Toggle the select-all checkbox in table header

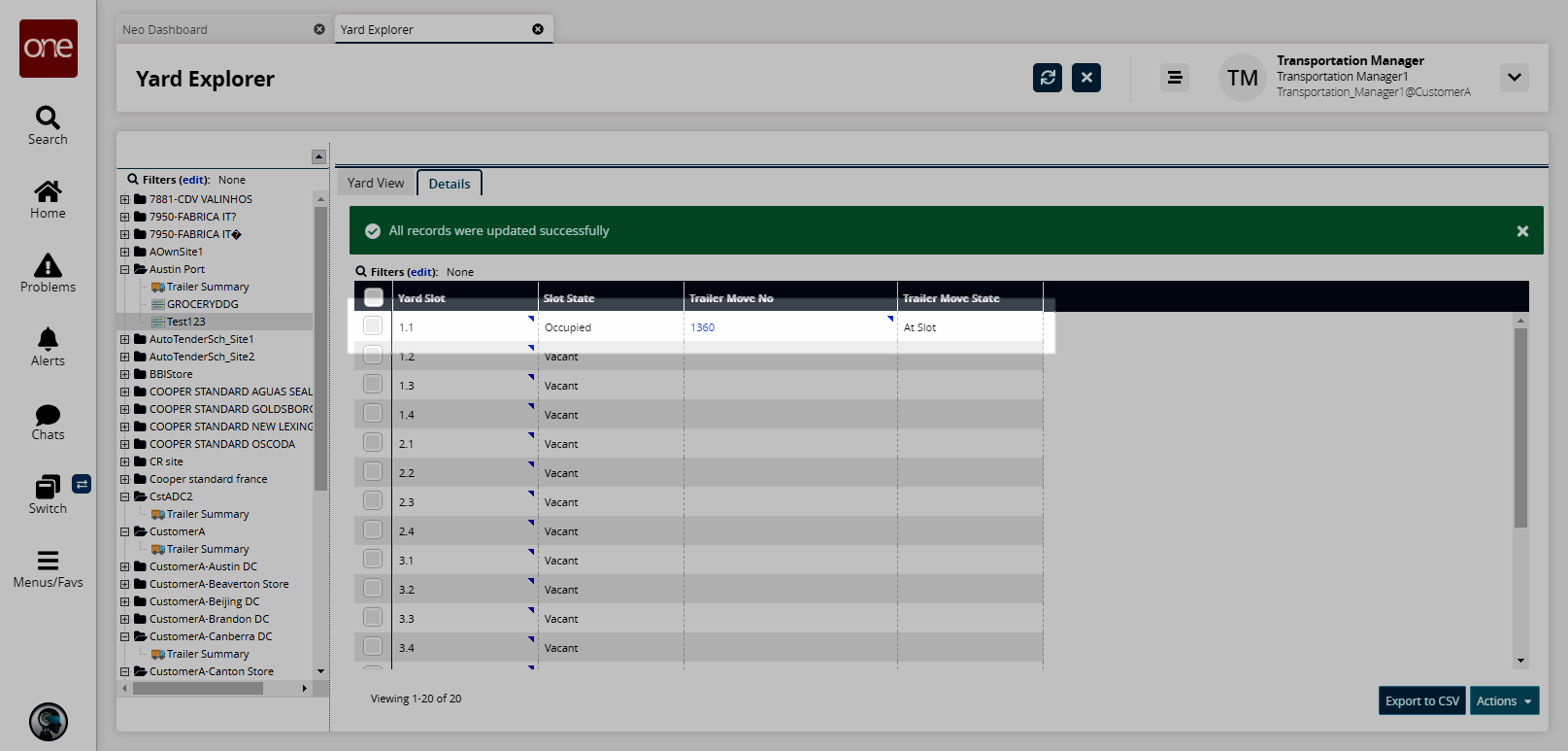373,297
